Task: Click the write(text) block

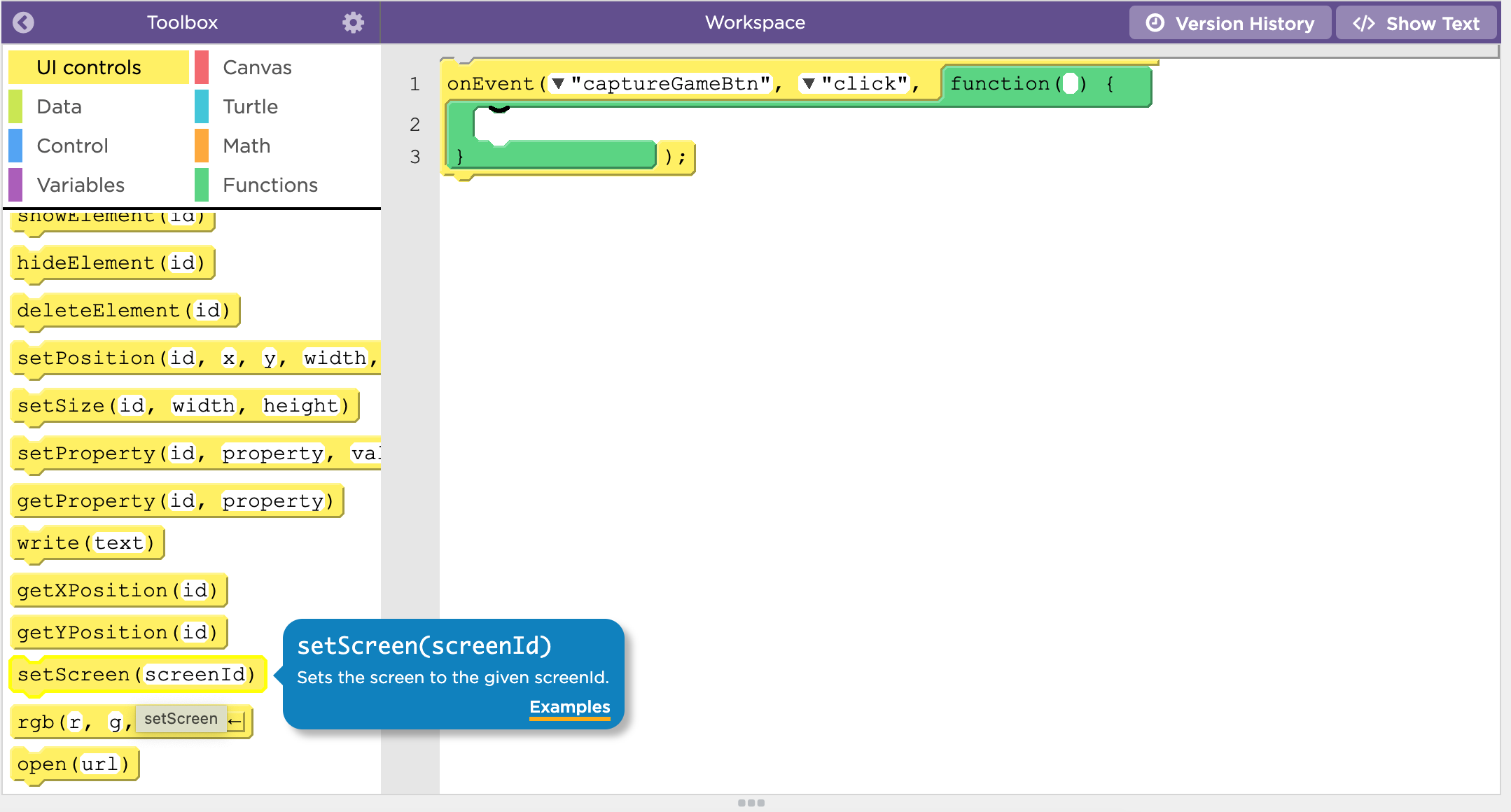Action: pos(86,543)
